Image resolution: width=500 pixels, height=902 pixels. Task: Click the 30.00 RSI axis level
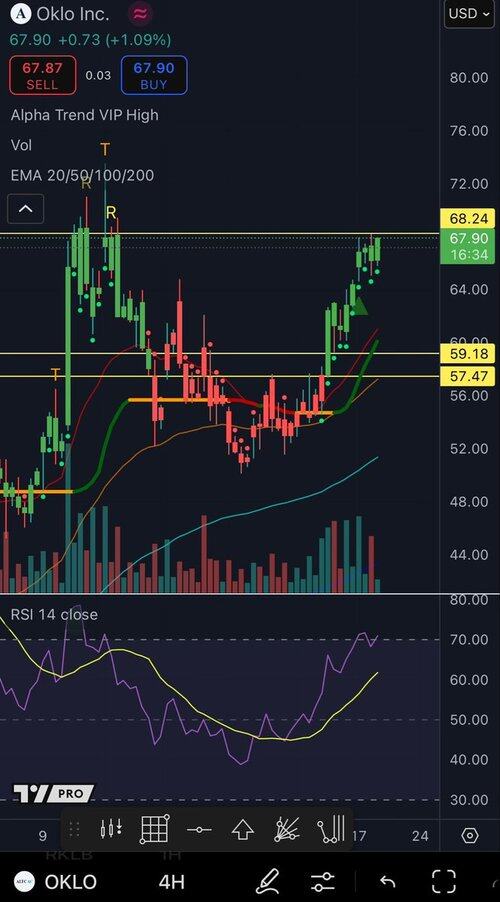tap(468, 800)
